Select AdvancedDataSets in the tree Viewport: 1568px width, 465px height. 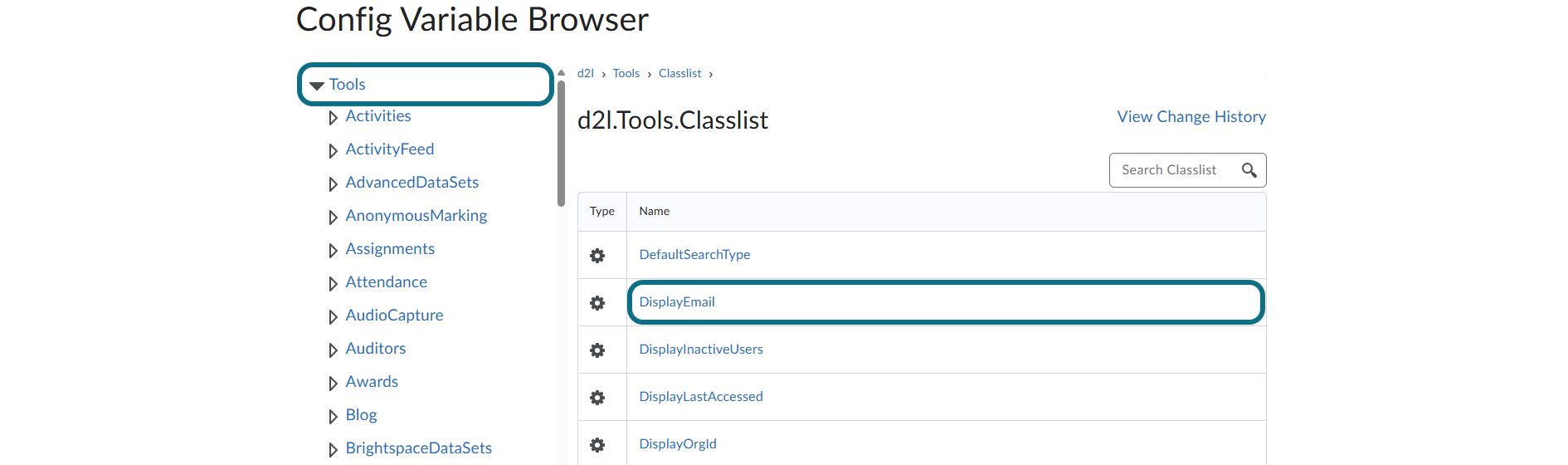(412, 183)
